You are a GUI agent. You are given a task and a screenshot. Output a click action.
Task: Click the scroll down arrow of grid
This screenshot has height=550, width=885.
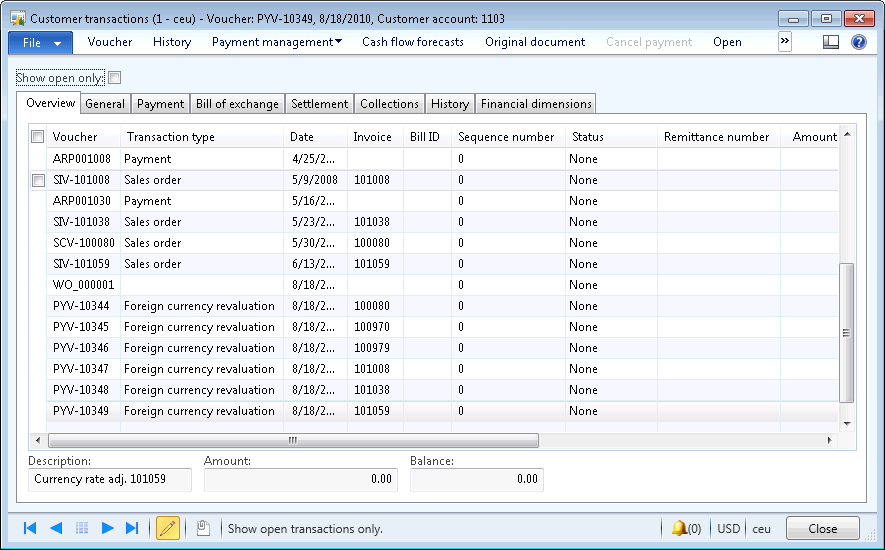click(x=847, y=424)
